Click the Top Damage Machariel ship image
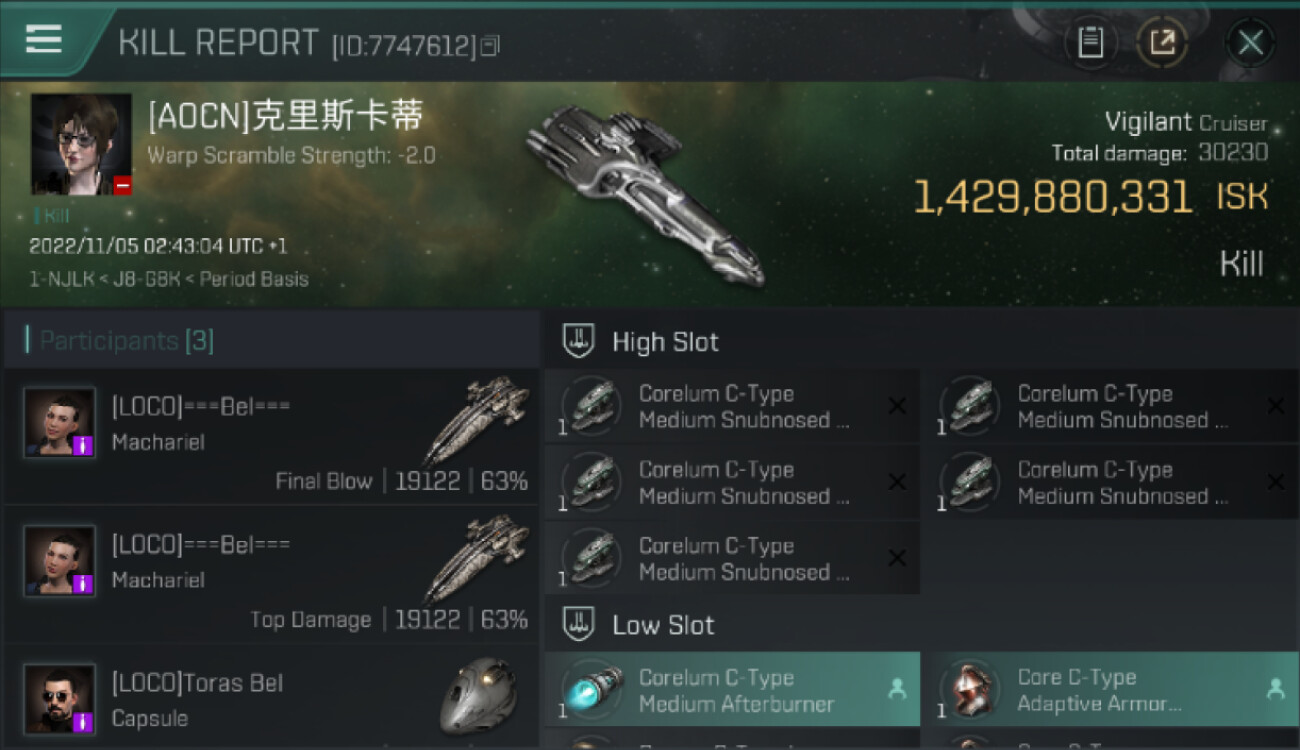This screenshot has width=1300, height=750. tap(476, 560)
